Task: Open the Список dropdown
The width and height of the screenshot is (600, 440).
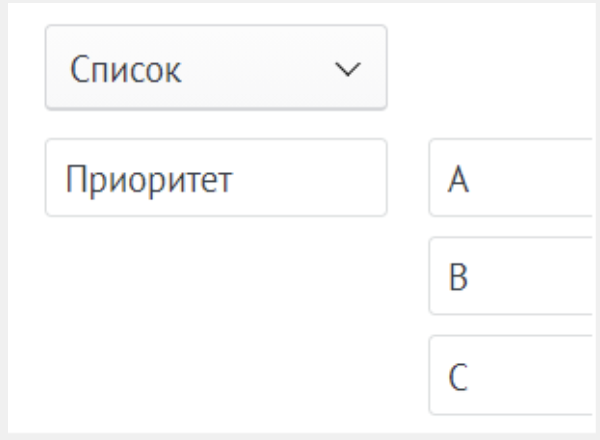Action: pos(215,68)
